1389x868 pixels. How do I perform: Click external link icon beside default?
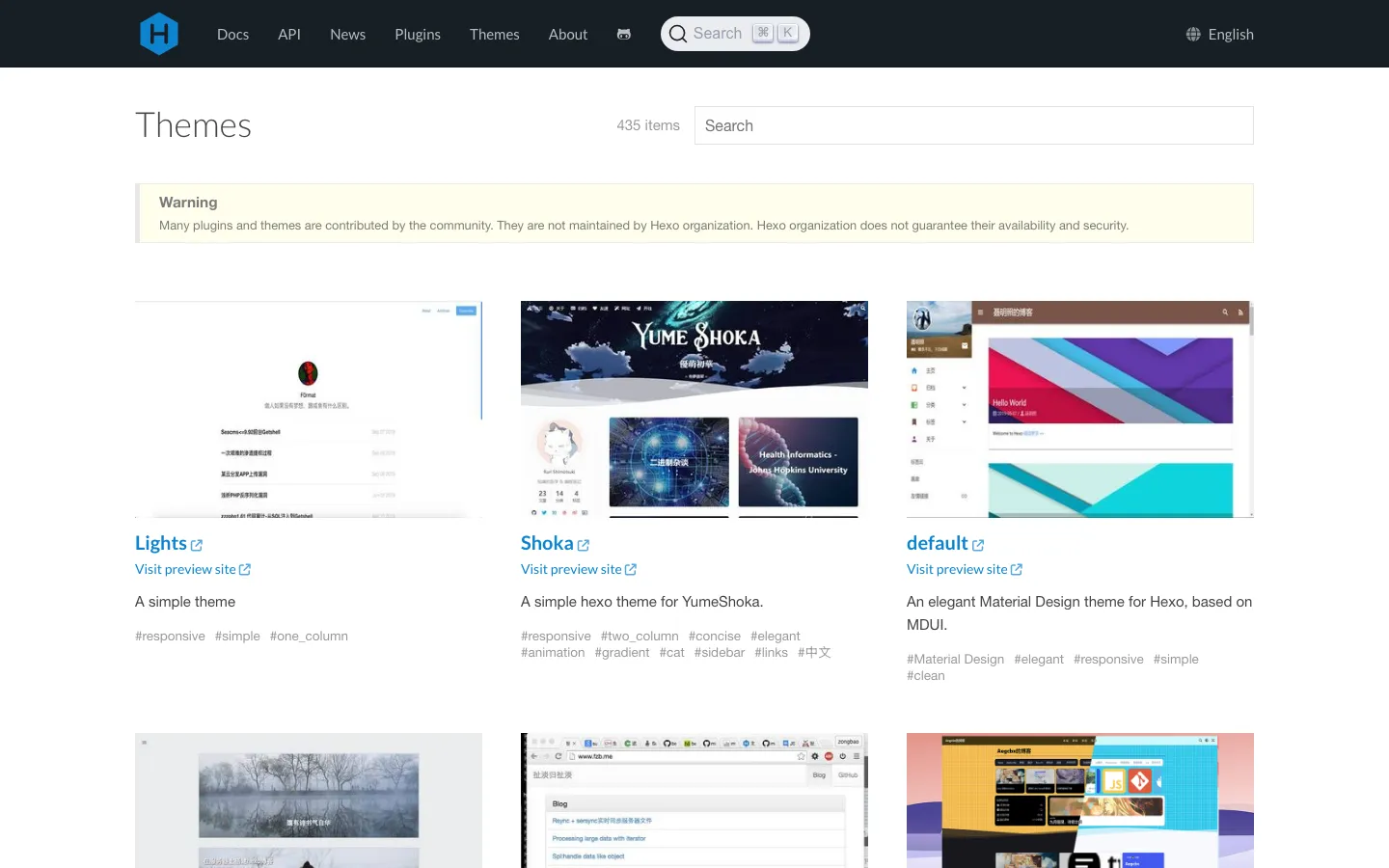pos(978,545)
